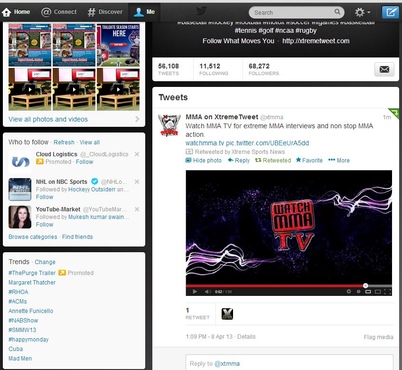
Task: Open NHL on NBC Sports avatar
Action: [x=20, y=189]
